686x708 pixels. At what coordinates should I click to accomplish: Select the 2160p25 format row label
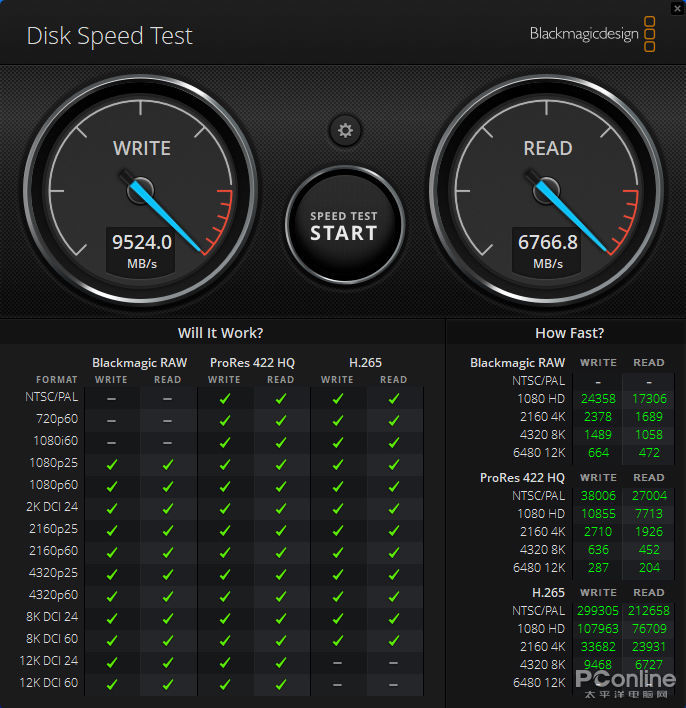pos(53,529)
